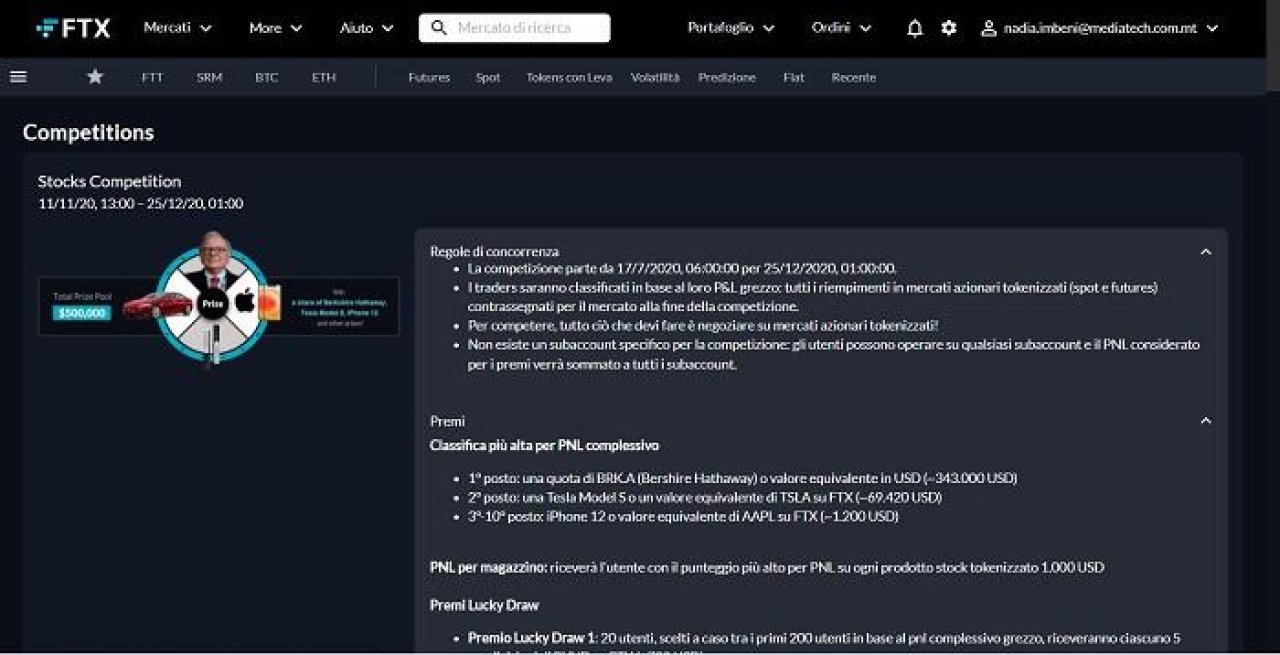Open the Predizione tab
This screenshot has width=1280, height=655.
(727, 77)
